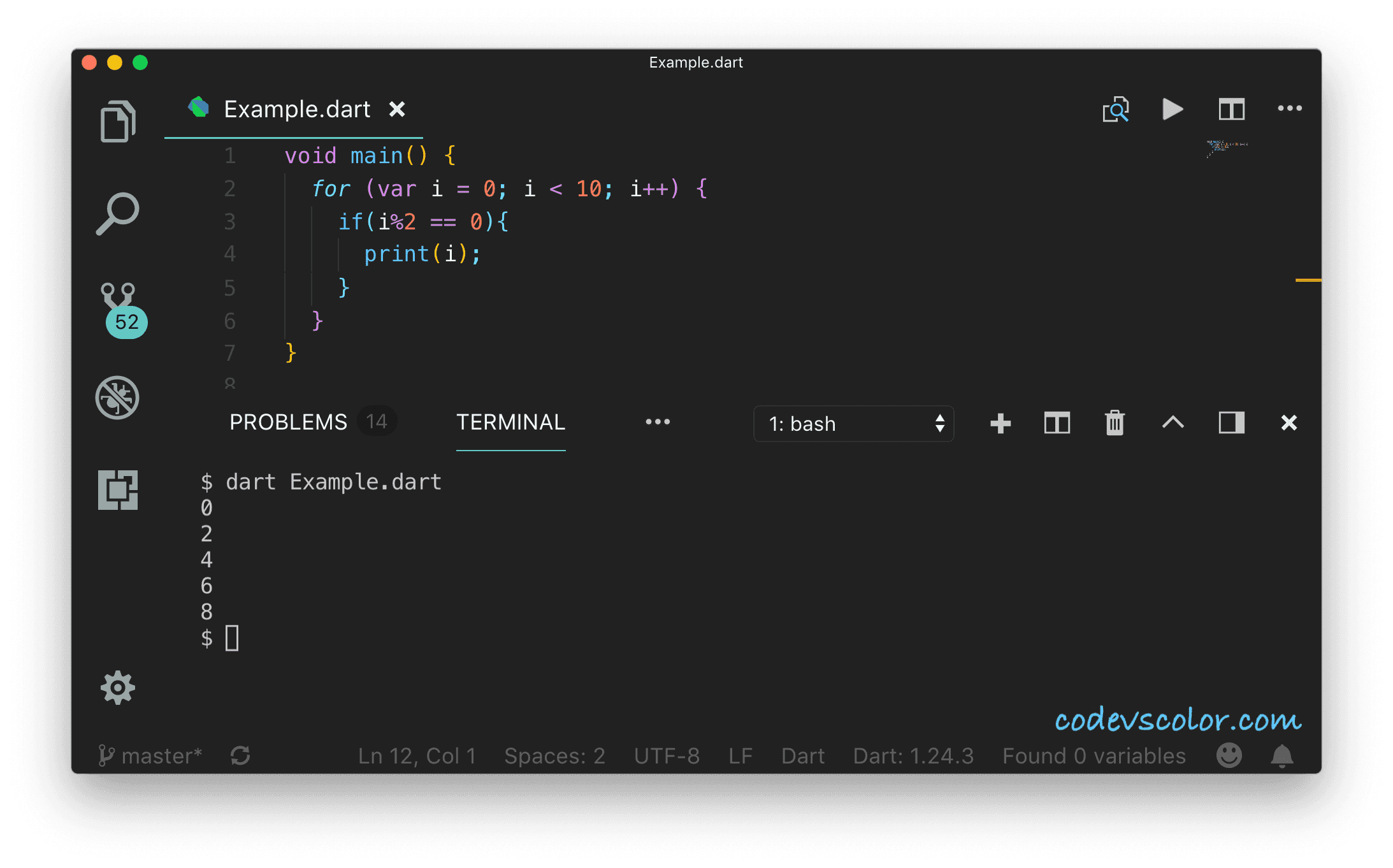Open the Debug view icon

point(117,398)
